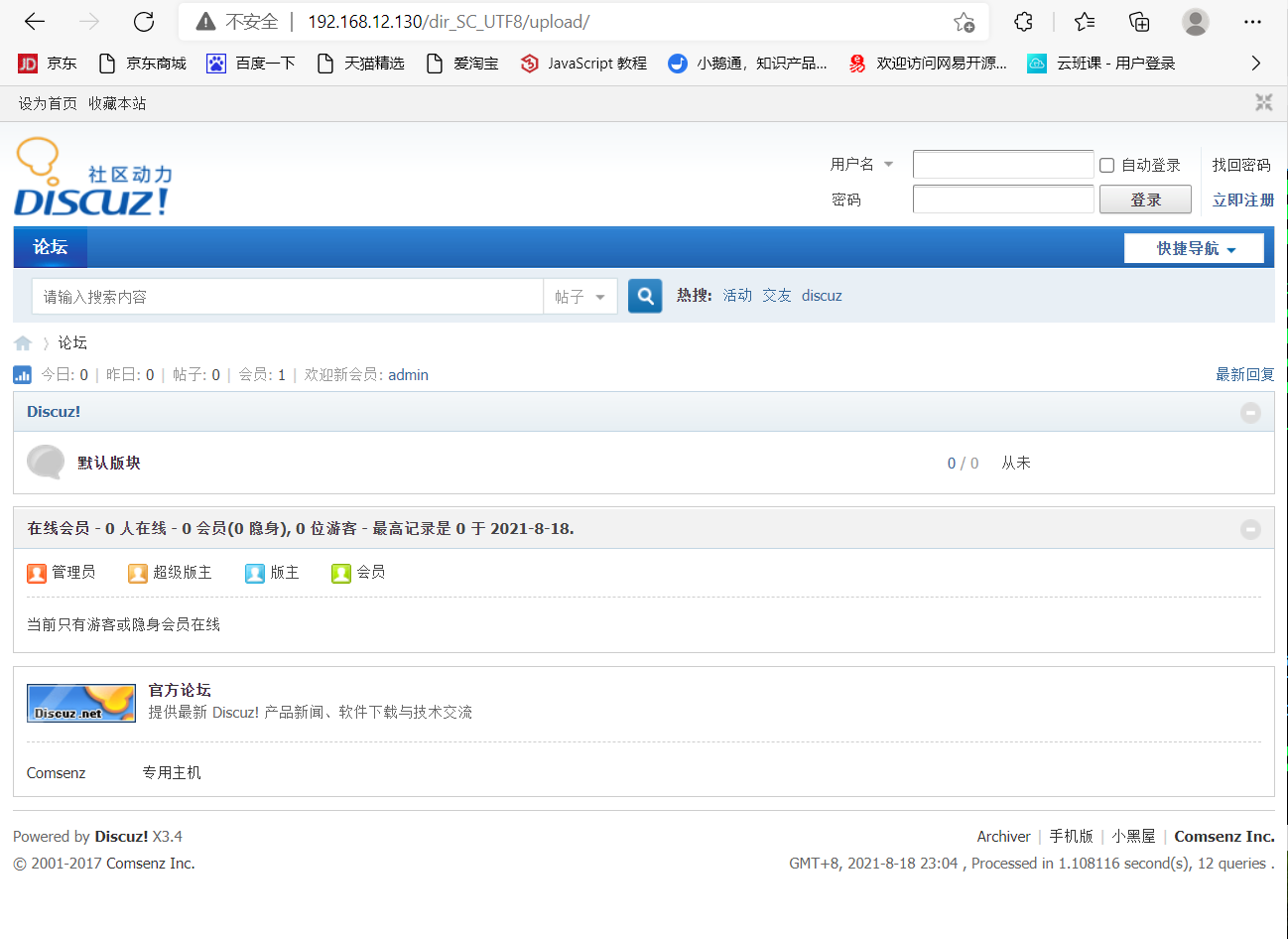
Task: Open the 用户名 login type dropdown
Action: coord(861,164)
